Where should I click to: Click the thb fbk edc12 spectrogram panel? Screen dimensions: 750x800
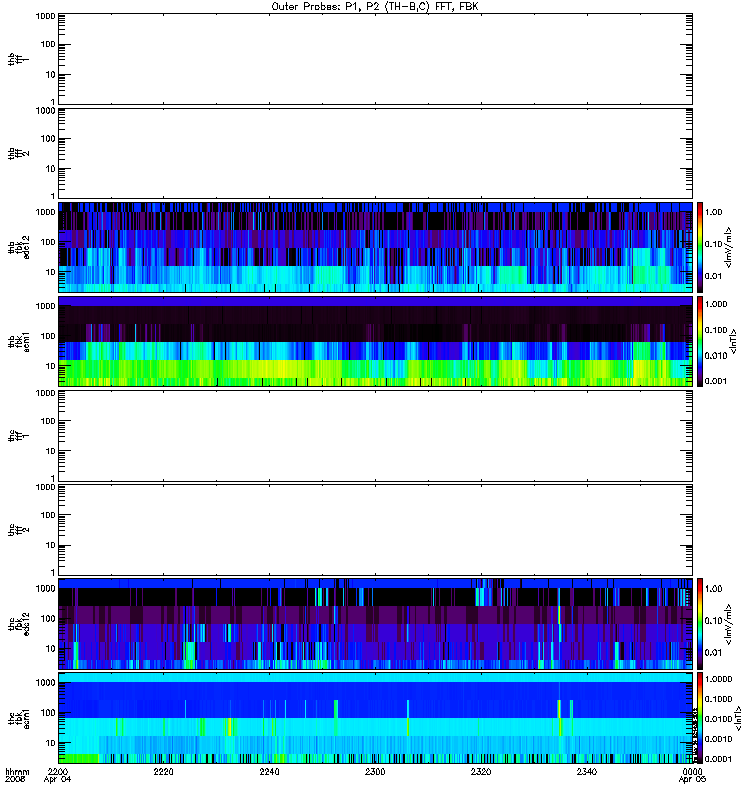375,247
